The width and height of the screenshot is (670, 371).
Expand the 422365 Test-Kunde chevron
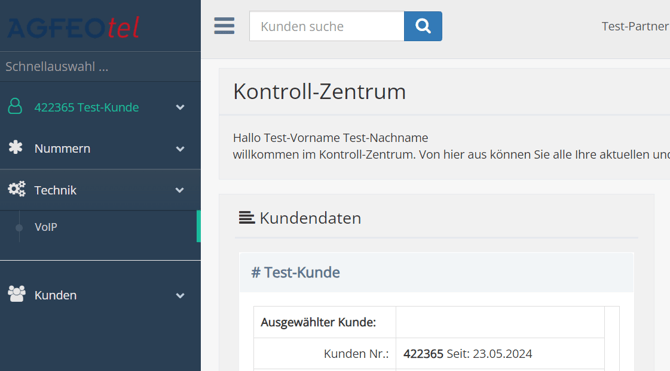[180, 107]
